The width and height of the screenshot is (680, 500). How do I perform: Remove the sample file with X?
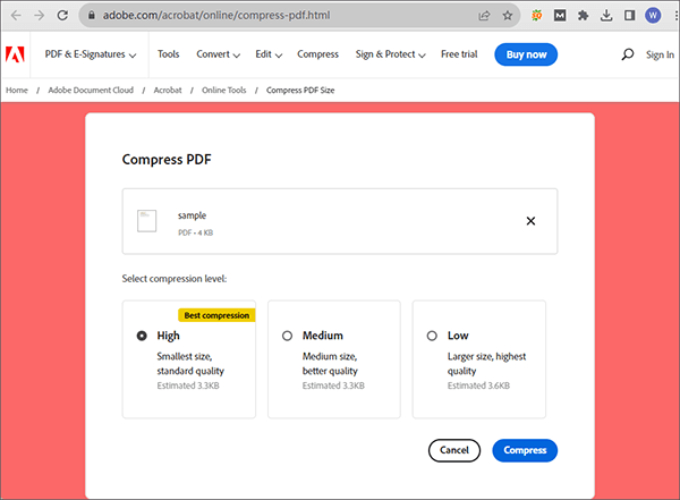[x=530, y=221]
